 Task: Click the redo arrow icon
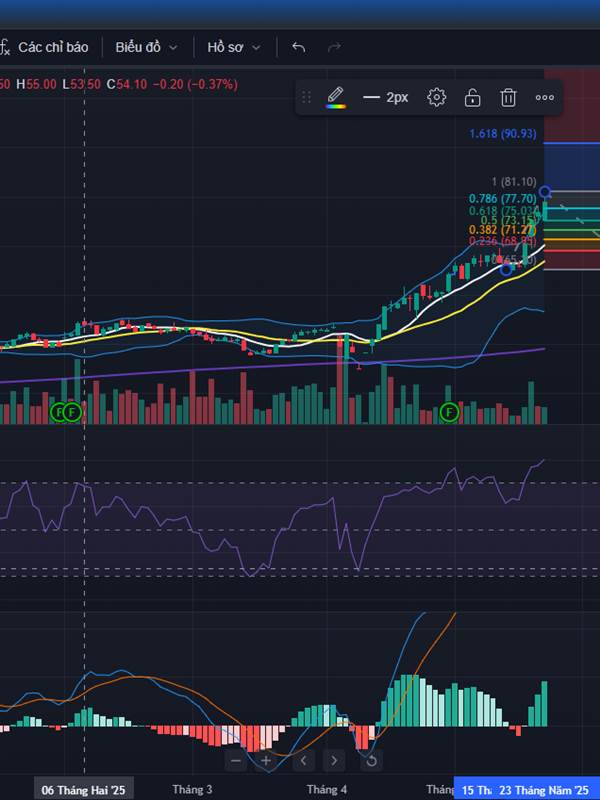334,47
